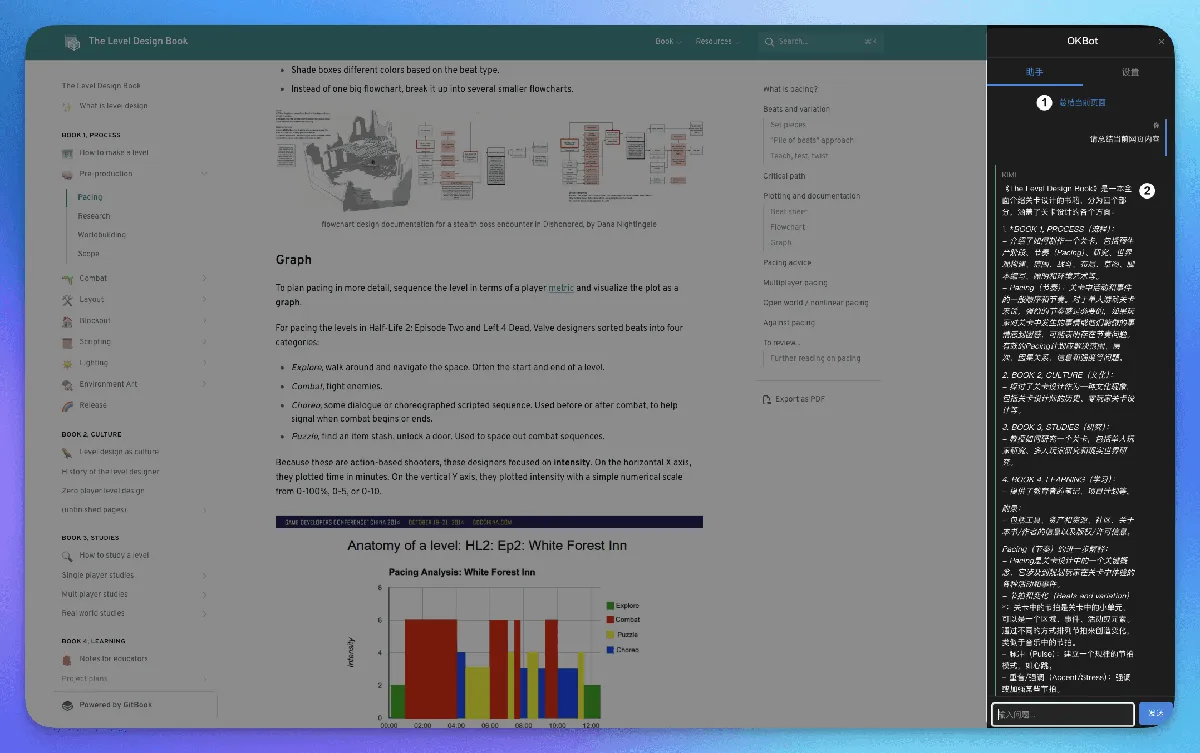Click the metric hyperlink in Graph paragraph

[561, 288]
